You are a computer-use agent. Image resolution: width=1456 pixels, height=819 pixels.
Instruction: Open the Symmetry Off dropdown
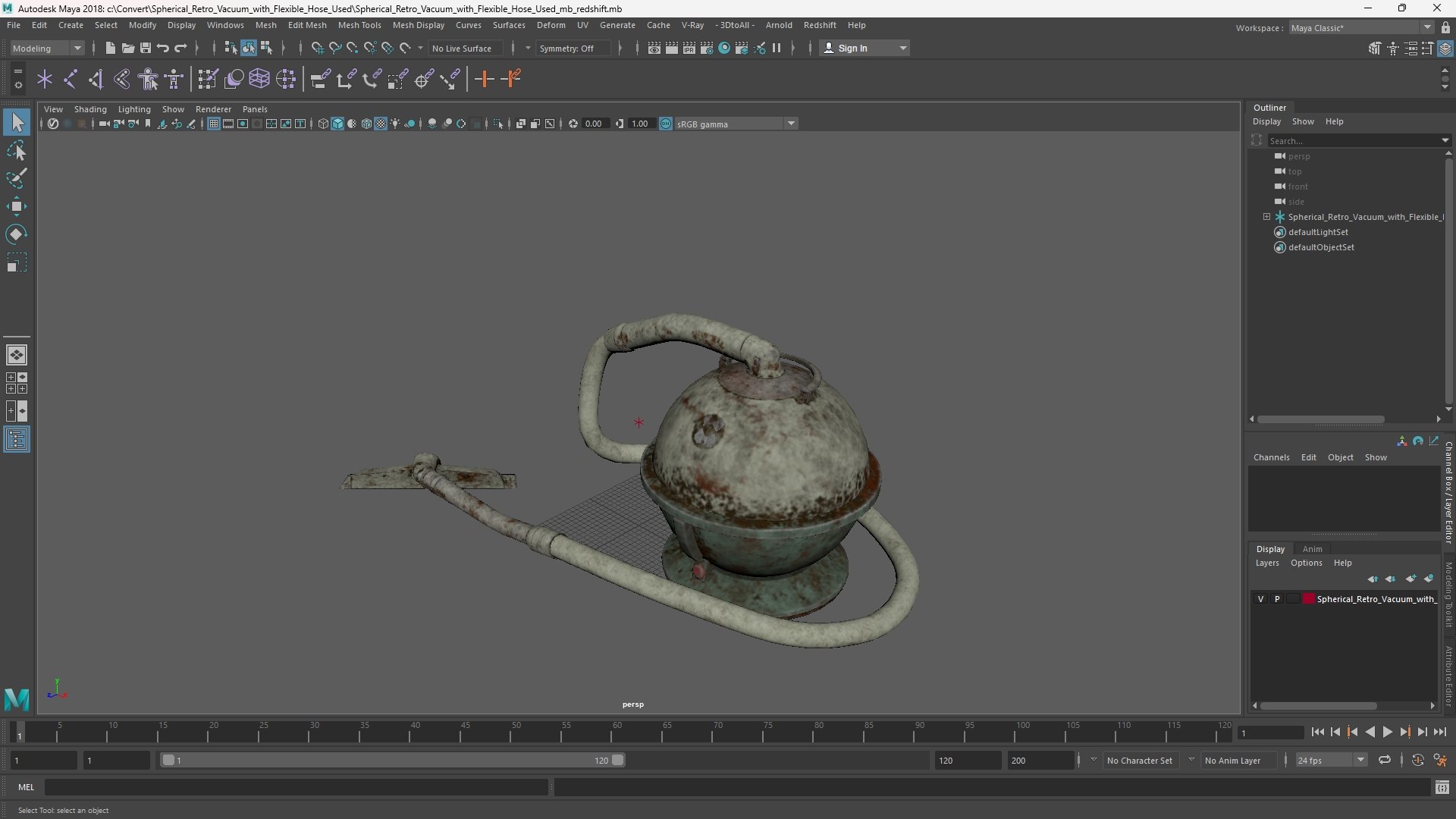click(x=575, y=48)
